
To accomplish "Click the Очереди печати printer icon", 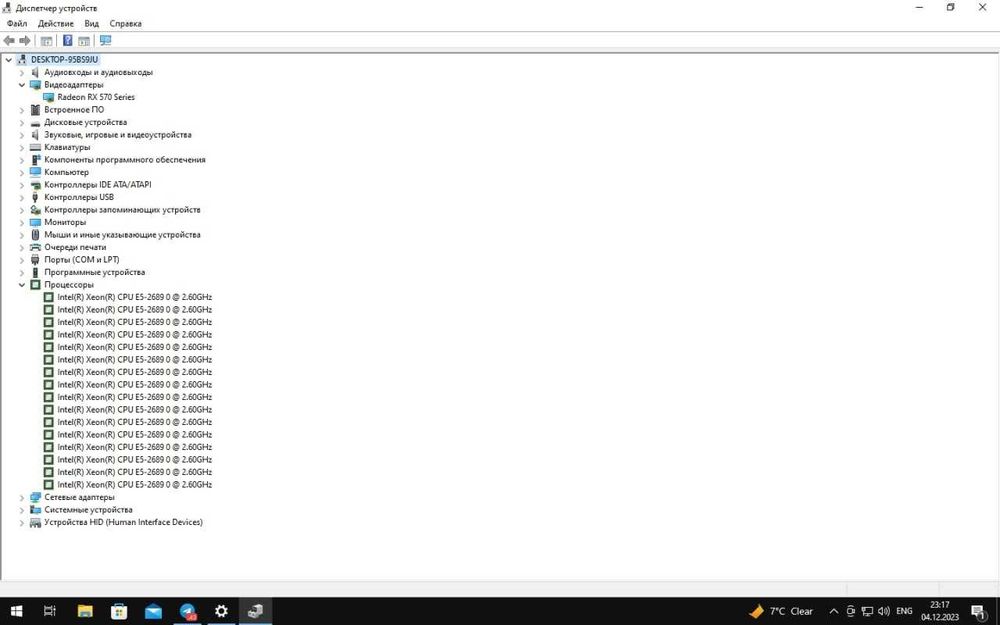I will [x=35, y=247].
